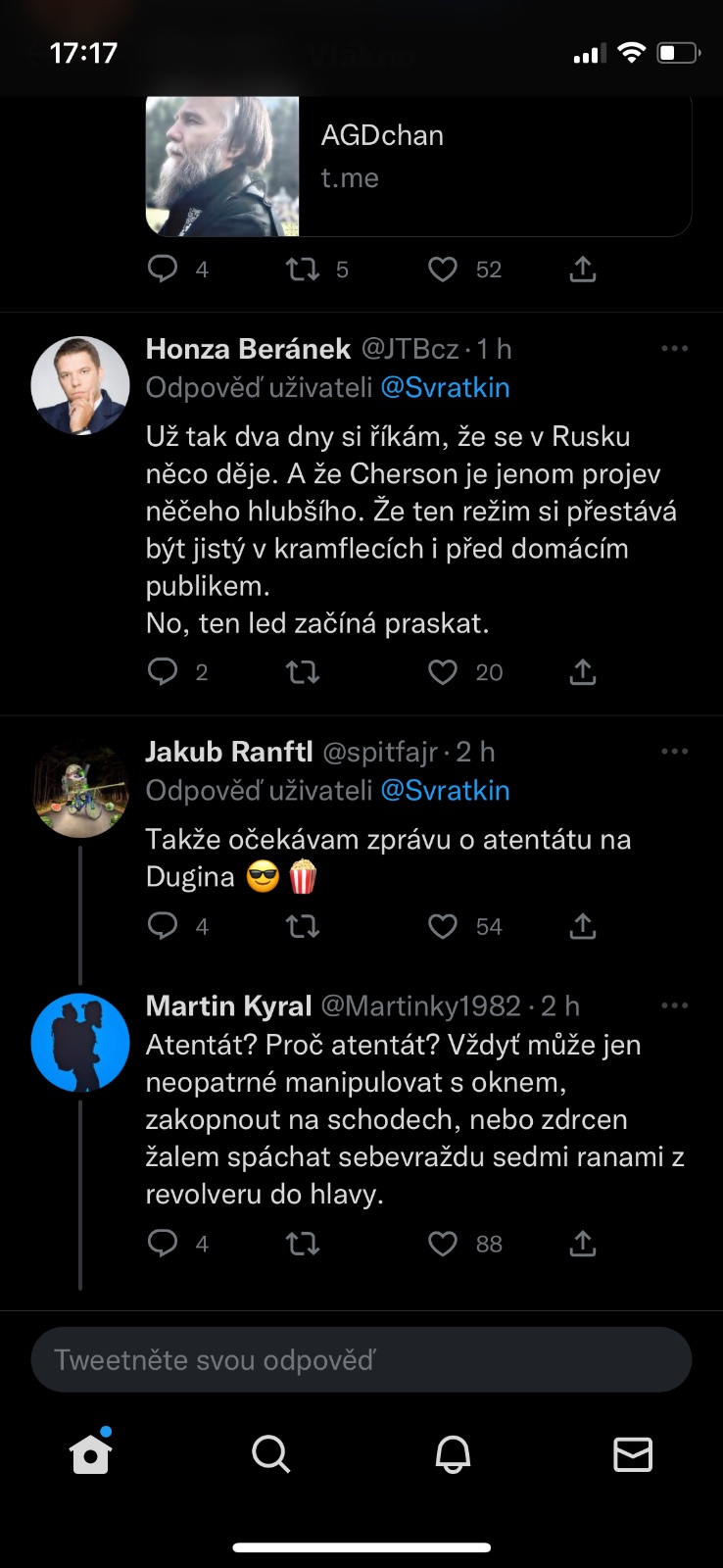Open more options for Honza Beránek's tweet
The height and width of the screenshot is (1568, 723).
(675, 349)
